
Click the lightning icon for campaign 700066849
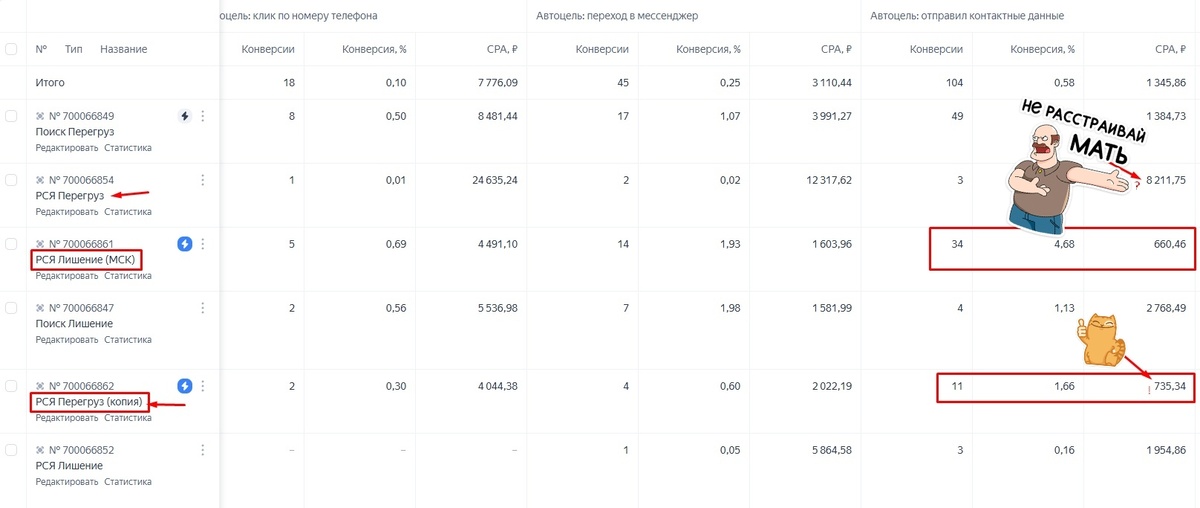(184, 116)
